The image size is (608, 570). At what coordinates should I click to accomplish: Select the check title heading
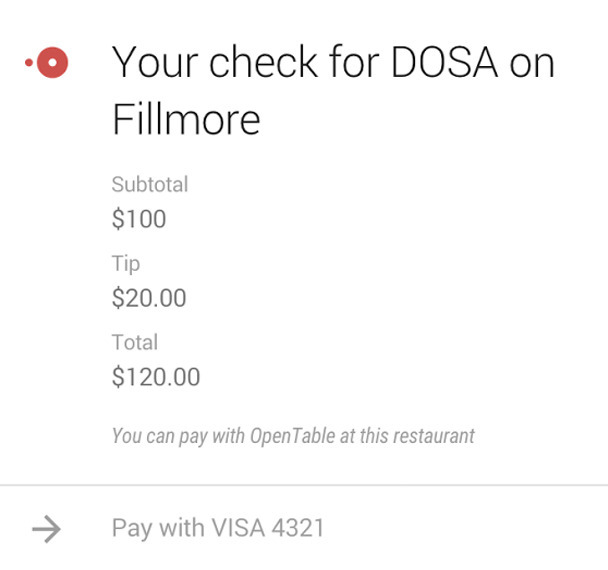click(332, 91)
